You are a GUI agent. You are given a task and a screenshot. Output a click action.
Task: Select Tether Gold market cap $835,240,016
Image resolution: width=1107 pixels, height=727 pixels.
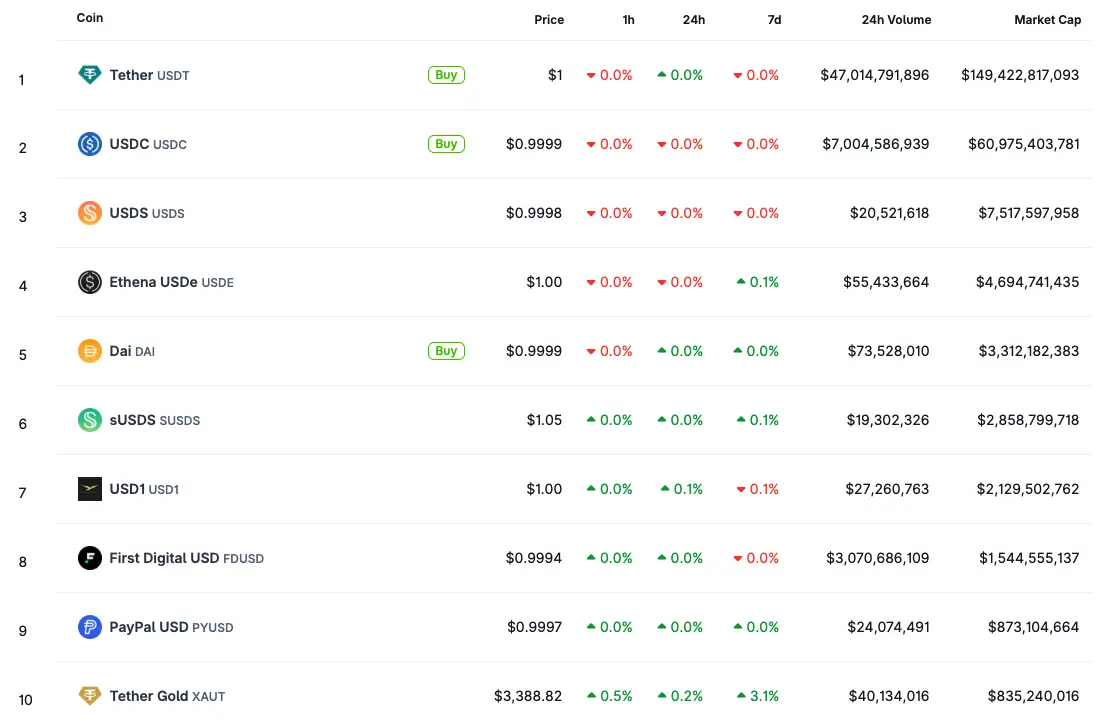point(1033,696)
